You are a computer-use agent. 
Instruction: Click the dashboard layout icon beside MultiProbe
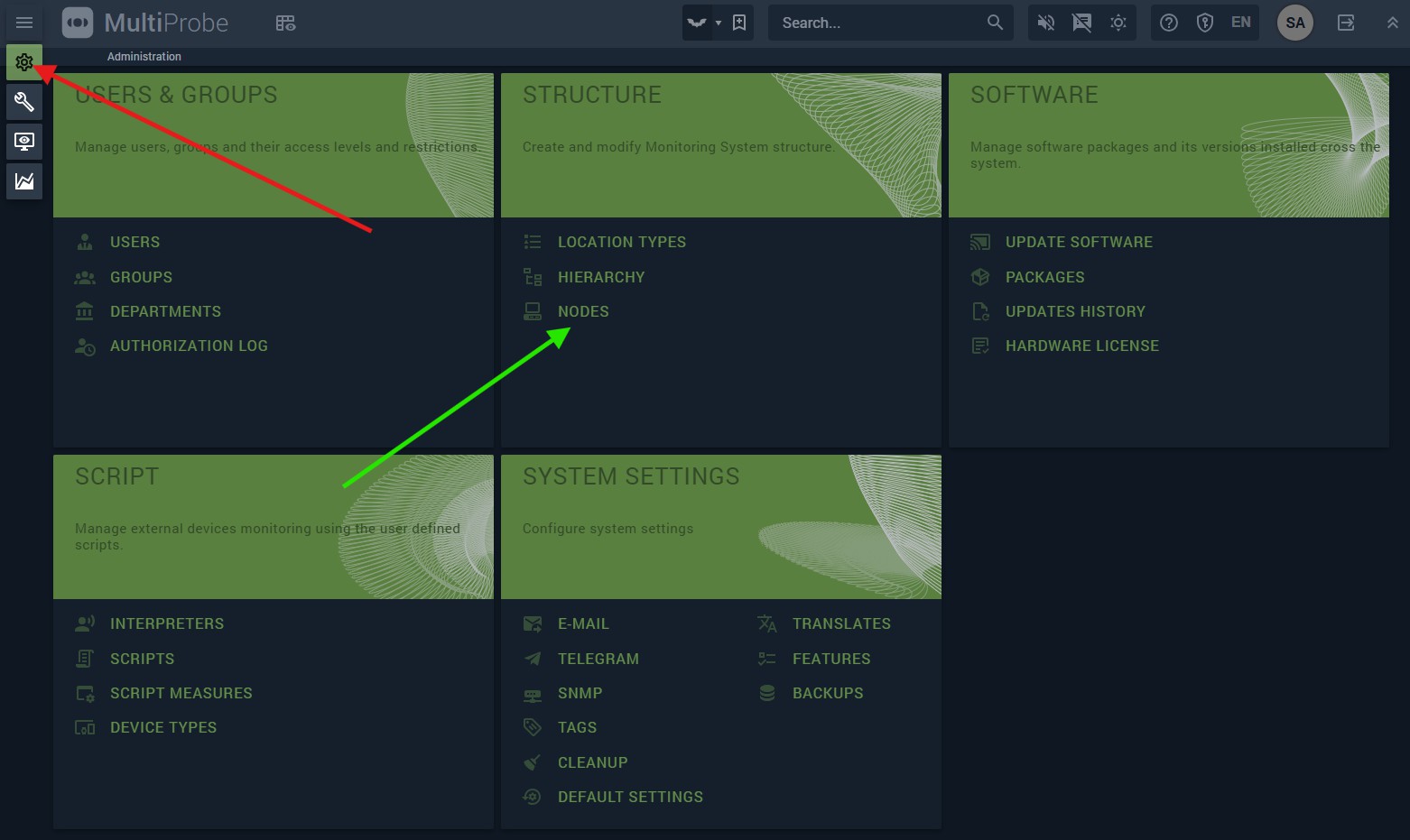pyautogui.click(x=285, y=23)
